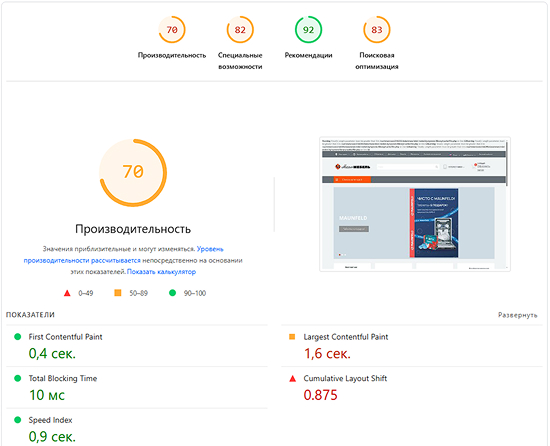Screen dimensions: 550x446
Task: Select the Total Blocking Time metric label
Action: [x=63, y=378]
